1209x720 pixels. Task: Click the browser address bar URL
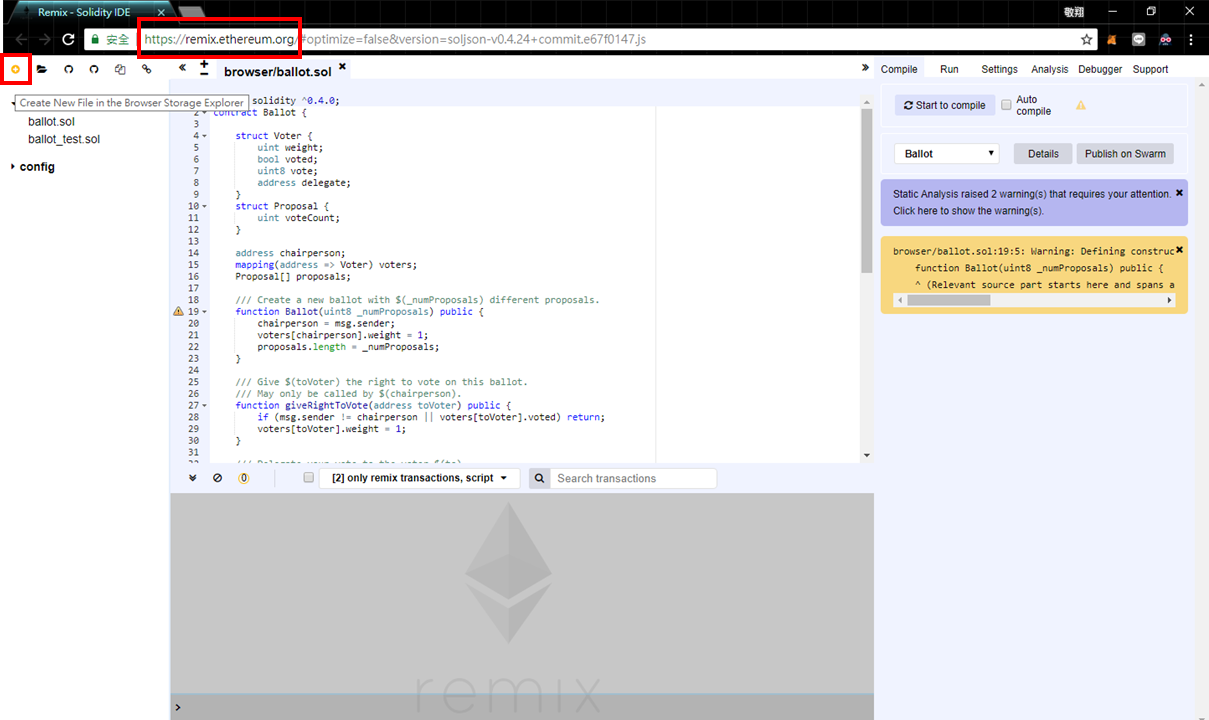click(395, 39)
